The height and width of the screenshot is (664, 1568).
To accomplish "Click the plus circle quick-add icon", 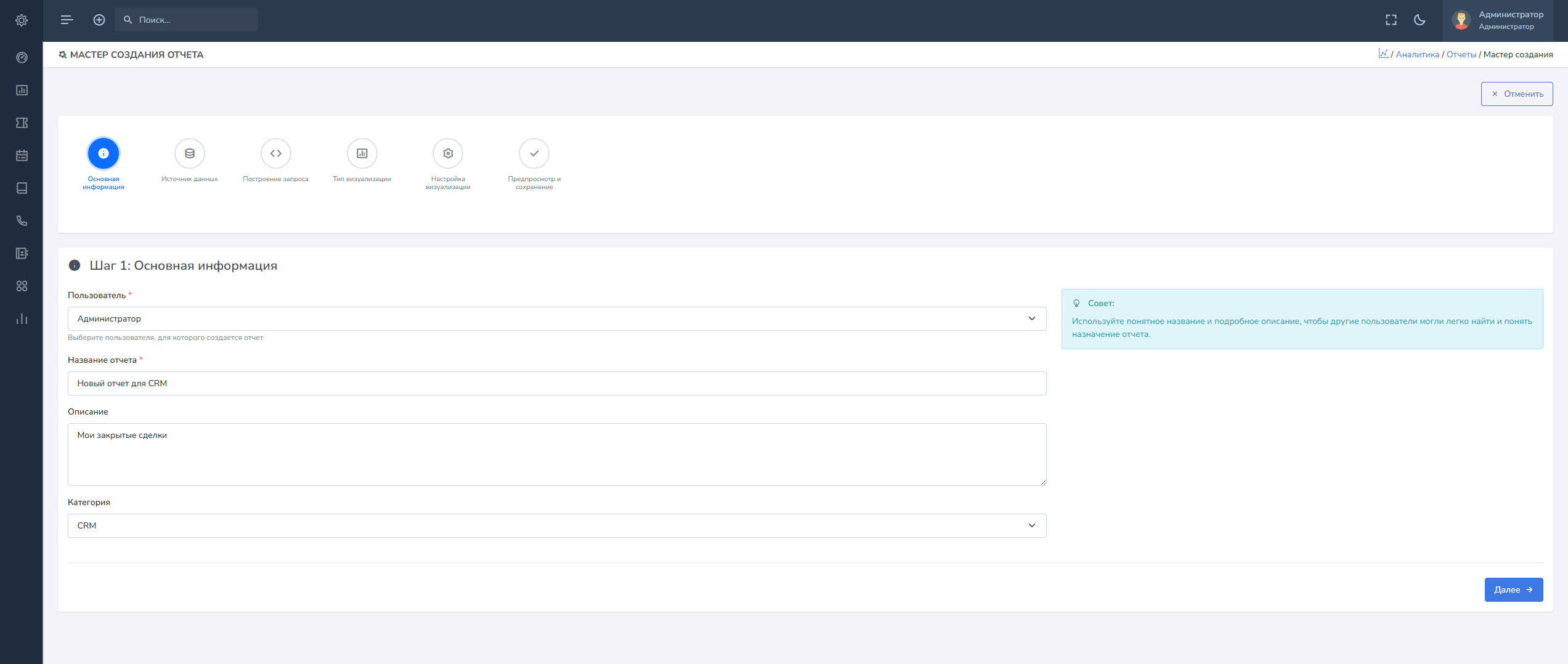I will tap(99, 20).
